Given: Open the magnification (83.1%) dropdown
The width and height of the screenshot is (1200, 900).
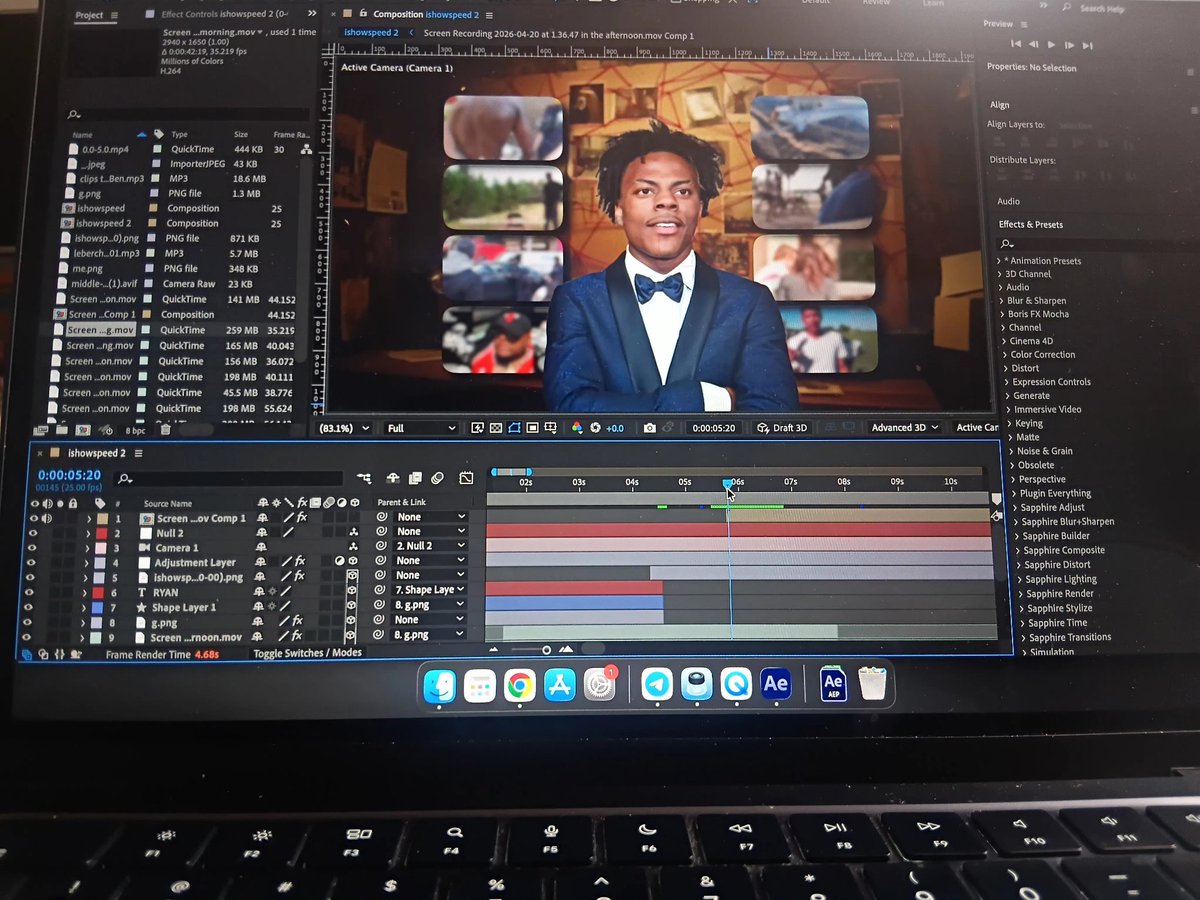Looking at the screenshot, I should coord(345,428).
